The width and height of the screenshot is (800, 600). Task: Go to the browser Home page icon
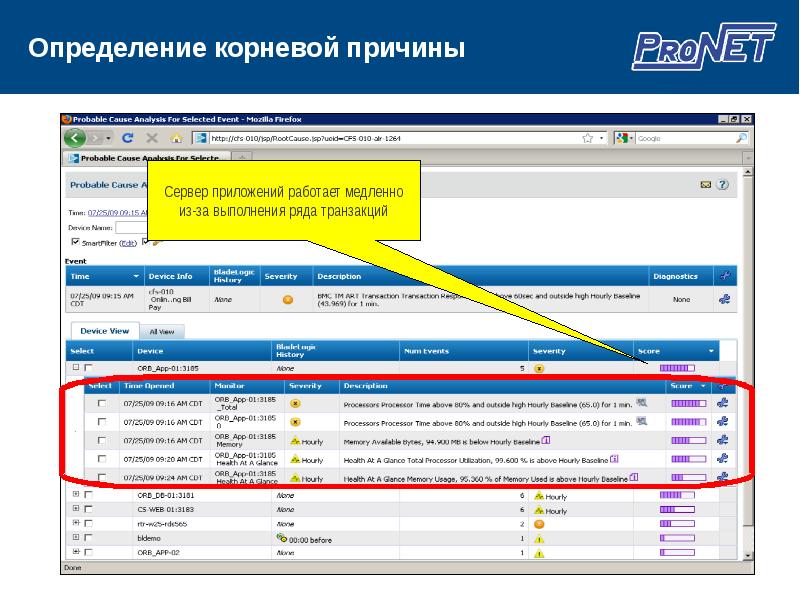(x=176, y=138)
